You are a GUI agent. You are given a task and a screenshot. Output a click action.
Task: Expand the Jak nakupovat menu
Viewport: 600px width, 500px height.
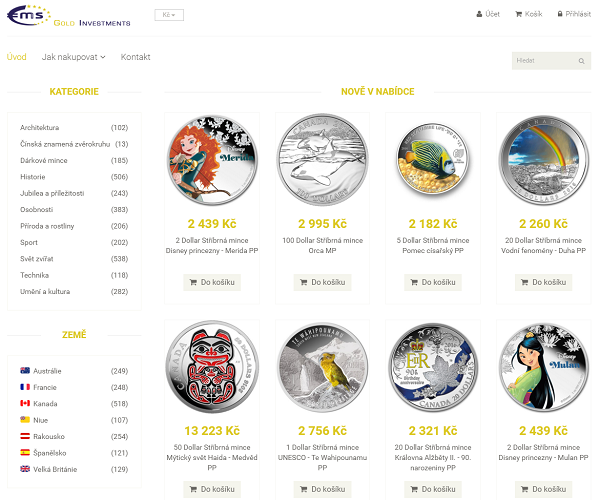point(73,57)
